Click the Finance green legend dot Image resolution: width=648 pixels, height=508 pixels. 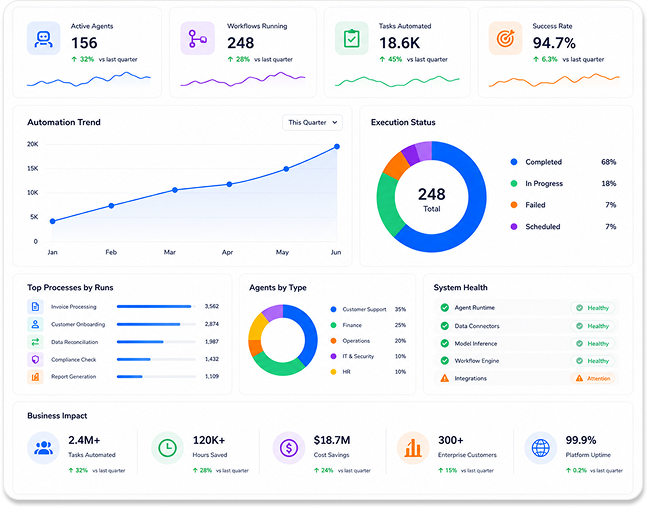click(334, 325)
